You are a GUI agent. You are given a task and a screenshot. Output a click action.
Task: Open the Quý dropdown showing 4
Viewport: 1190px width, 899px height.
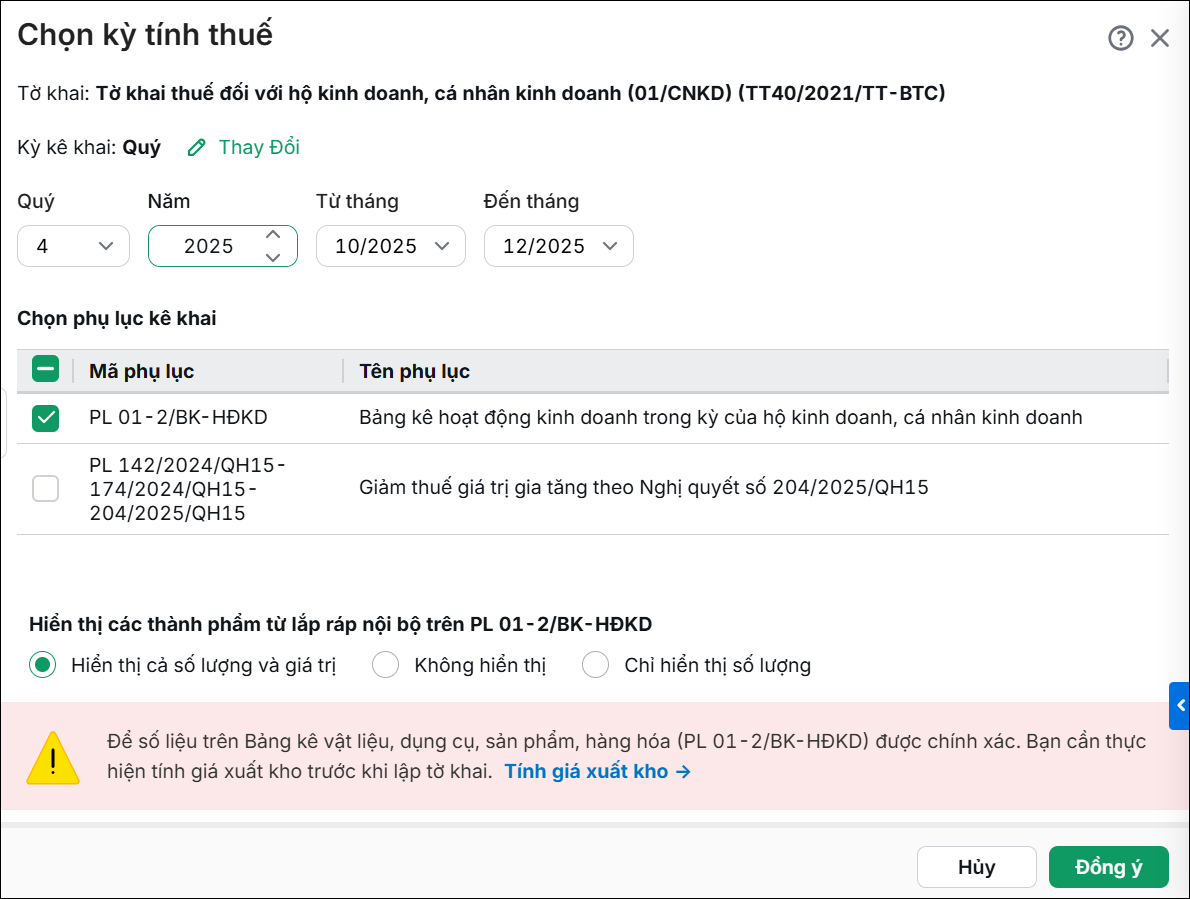tap(74, 246)
